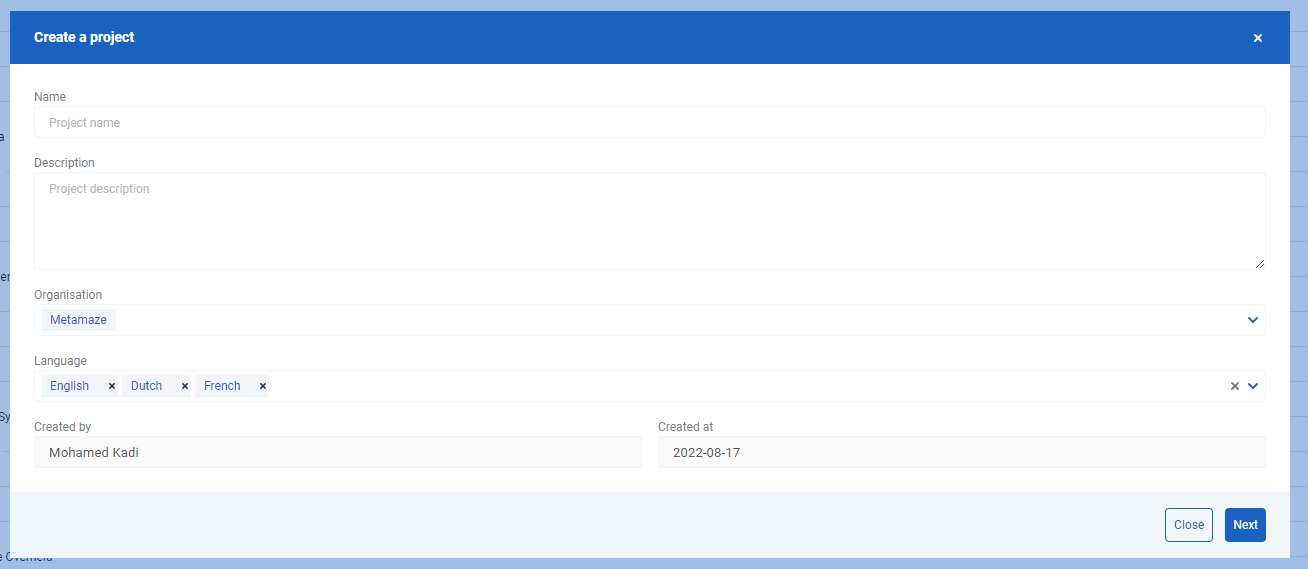Click the French tag label
Image resolution: width=1308 pixels, height=569 pixels.
(222, 386)
